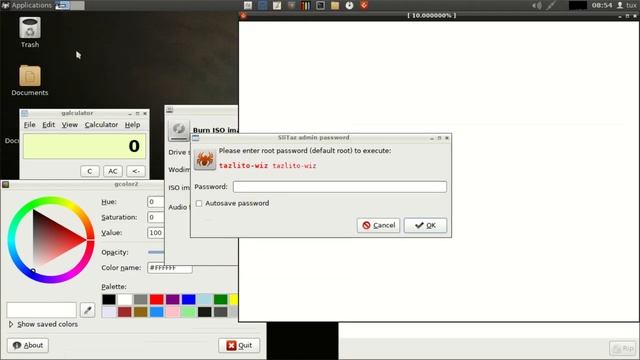Pick the sky blue swatch in the bottom row

156,312
